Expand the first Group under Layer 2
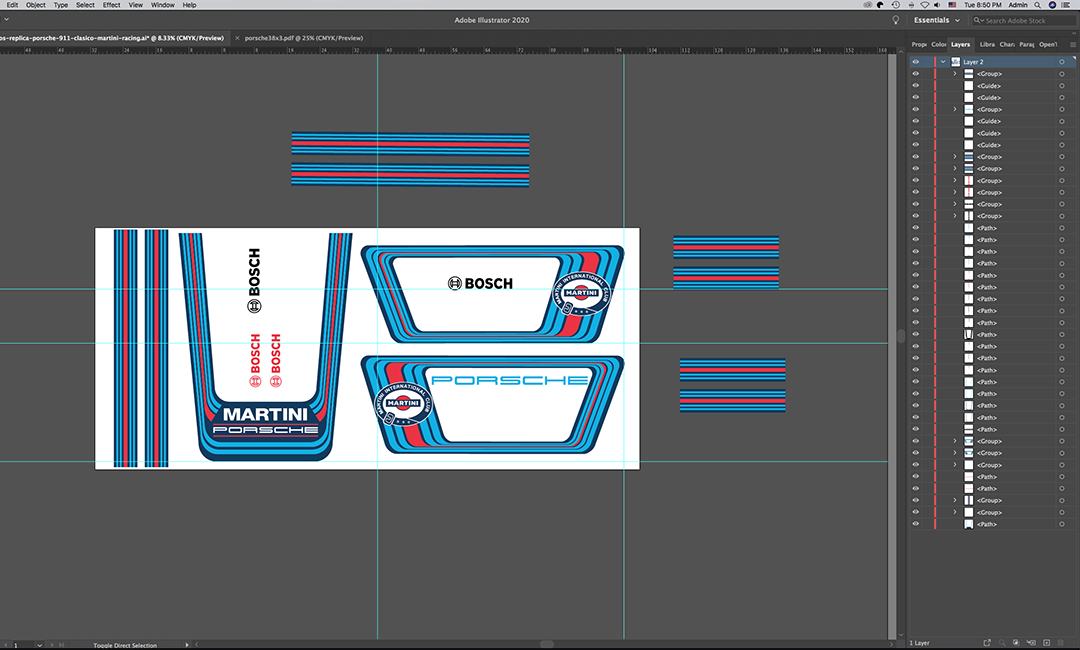The height and width of the screenshot is (650, 1080). [955, 74]
